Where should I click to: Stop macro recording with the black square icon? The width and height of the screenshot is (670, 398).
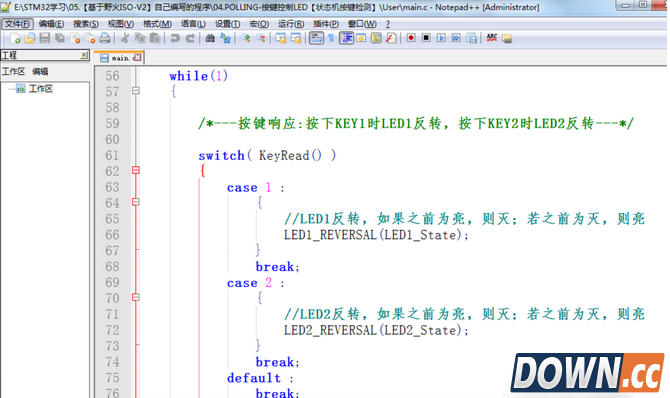point(426,38)
